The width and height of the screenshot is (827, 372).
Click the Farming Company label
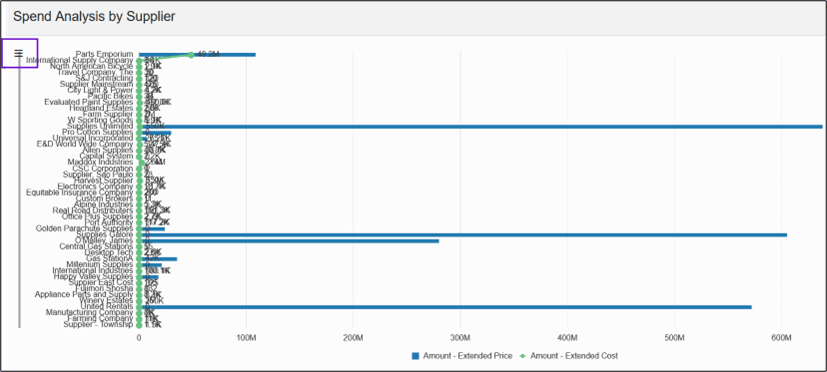(x=100, y=319)
